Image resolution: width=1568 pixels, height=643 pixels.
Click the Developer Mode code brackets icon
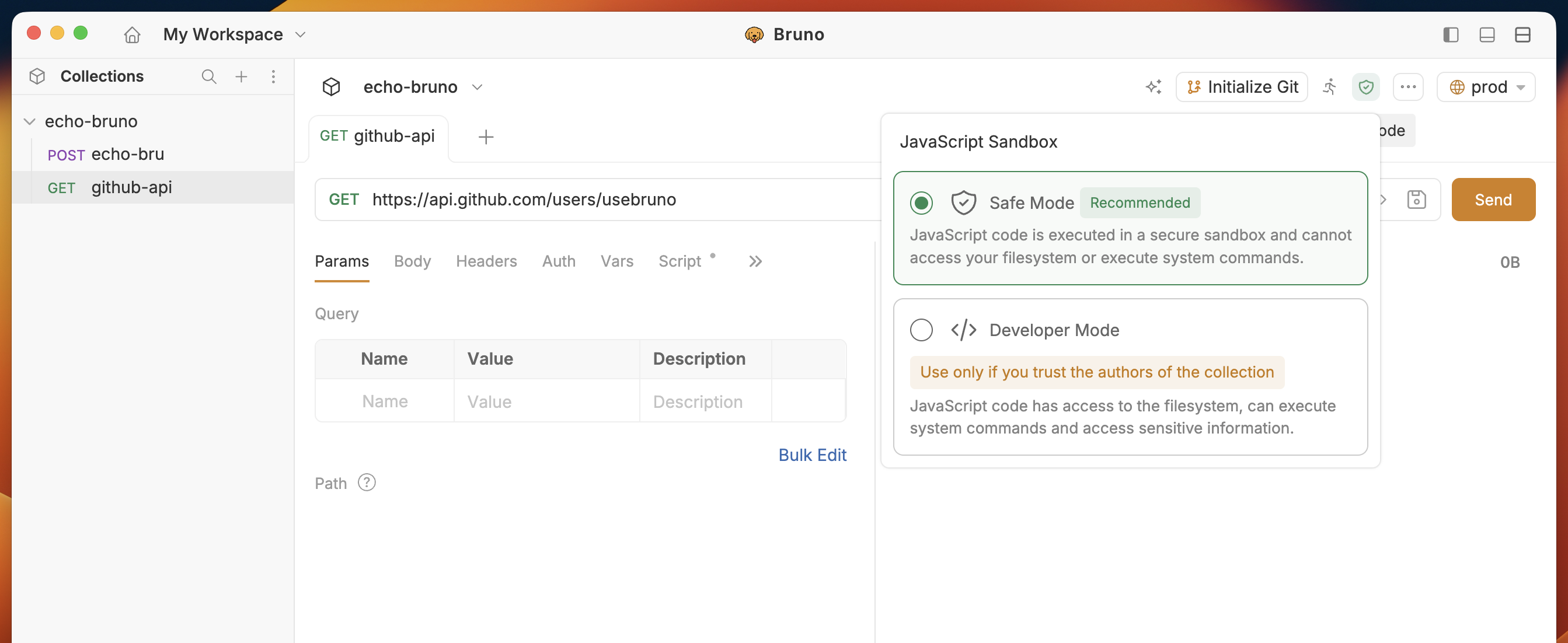[x=963, y=330]
